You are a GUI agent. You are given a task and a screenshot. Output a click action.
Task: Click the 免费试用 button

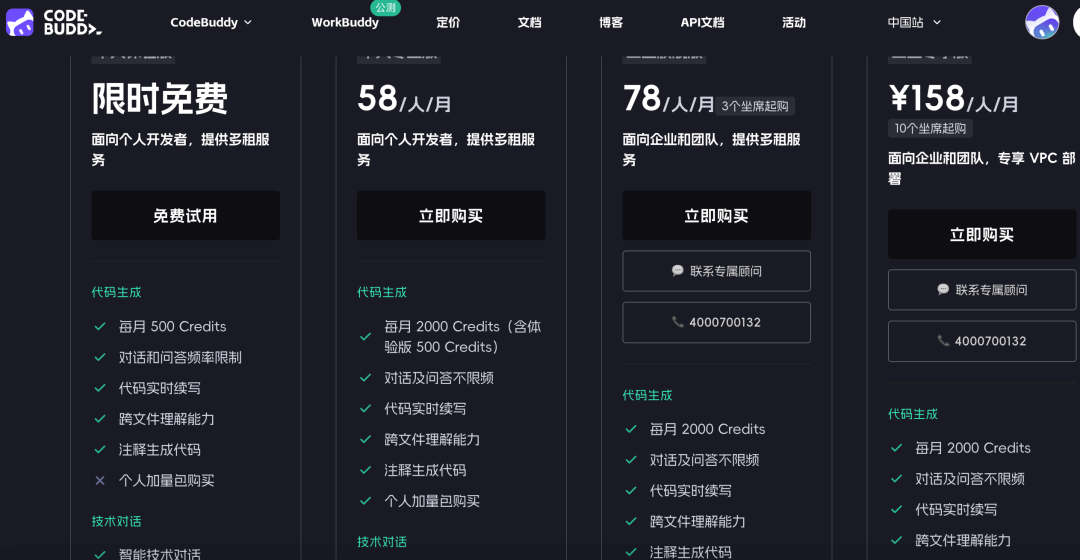tap(185, 216)
